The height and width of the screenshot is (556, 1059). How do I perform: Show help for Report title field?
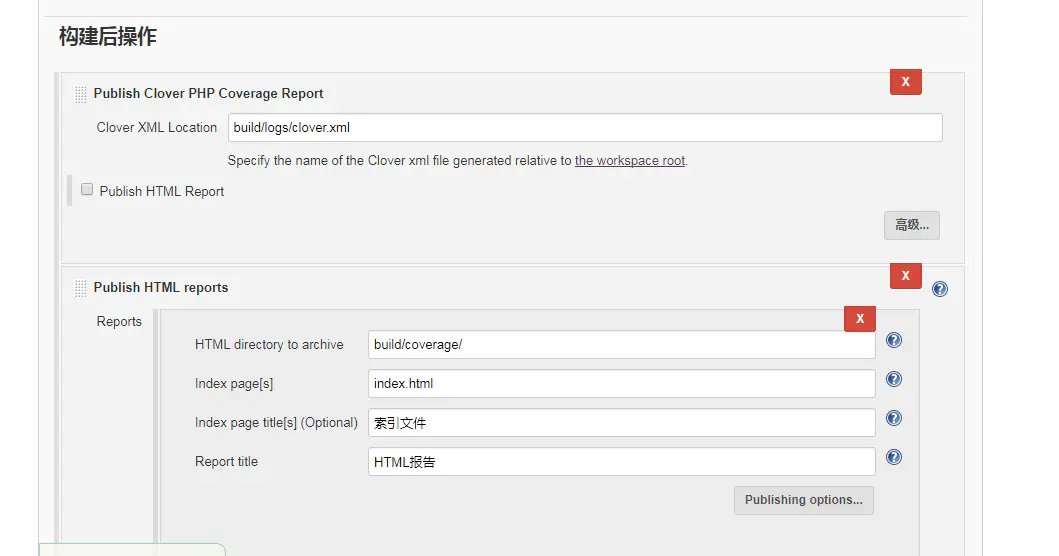(894, 458)
